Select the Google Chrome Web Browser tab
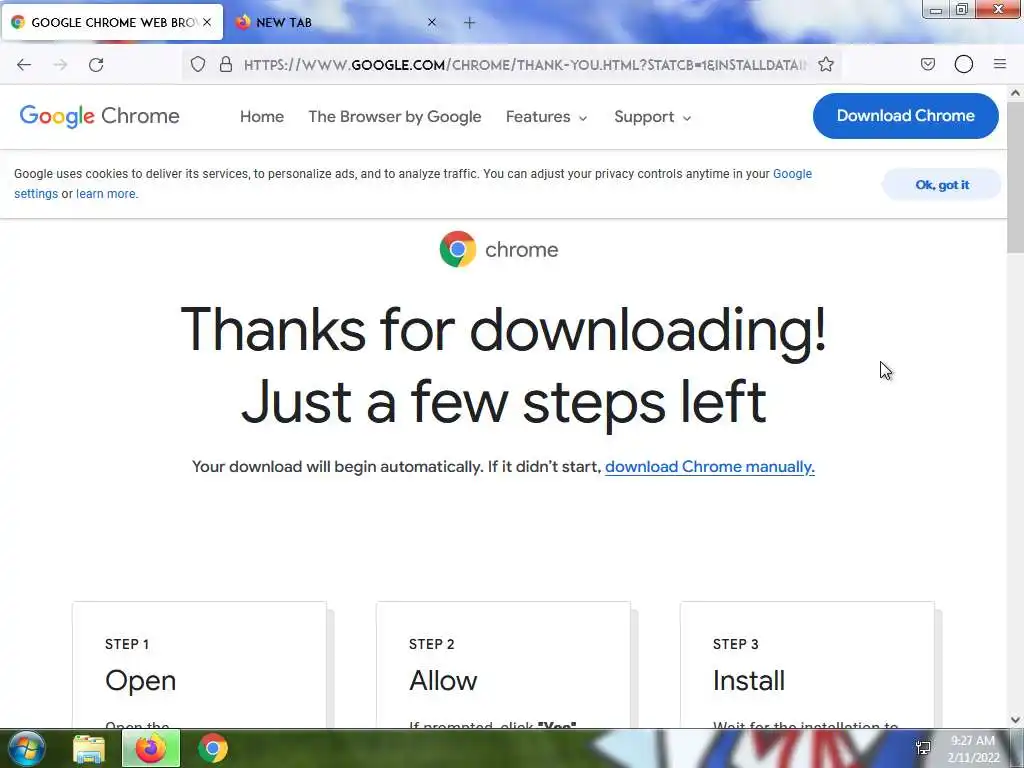Viewport: 1024px width, 768px height. pyautogui.click(x=112, y=22)
